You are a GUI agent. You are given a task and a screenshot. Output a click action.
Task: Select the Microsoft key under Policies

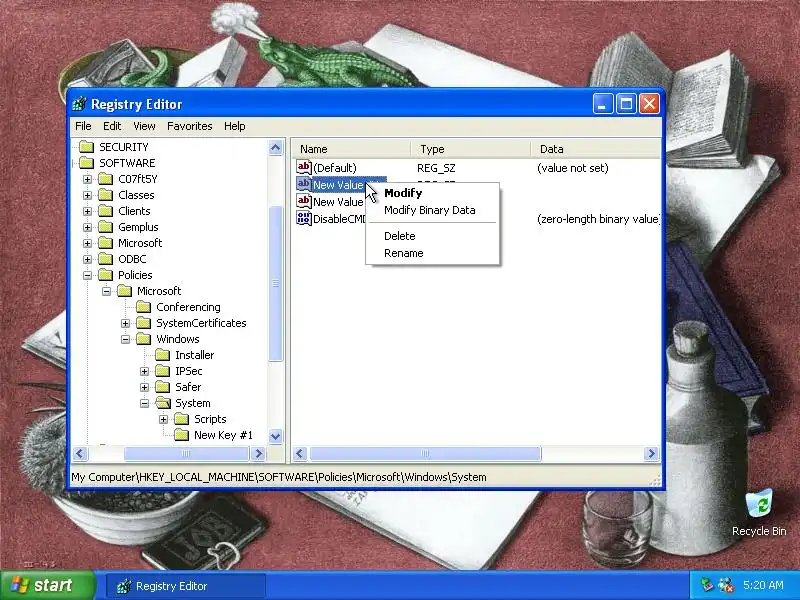point(159,291)
